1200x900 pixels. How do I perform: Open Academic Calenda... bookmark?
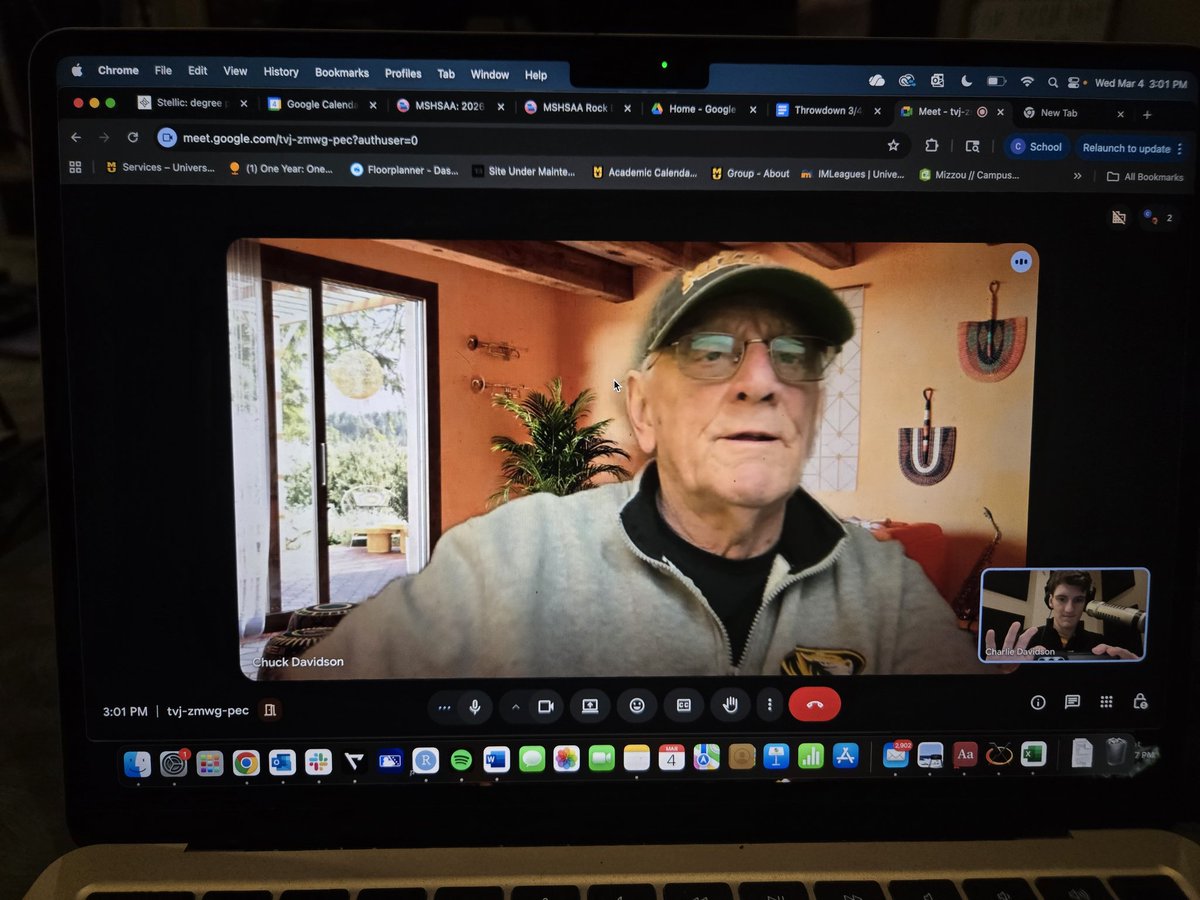click(645, 172)
